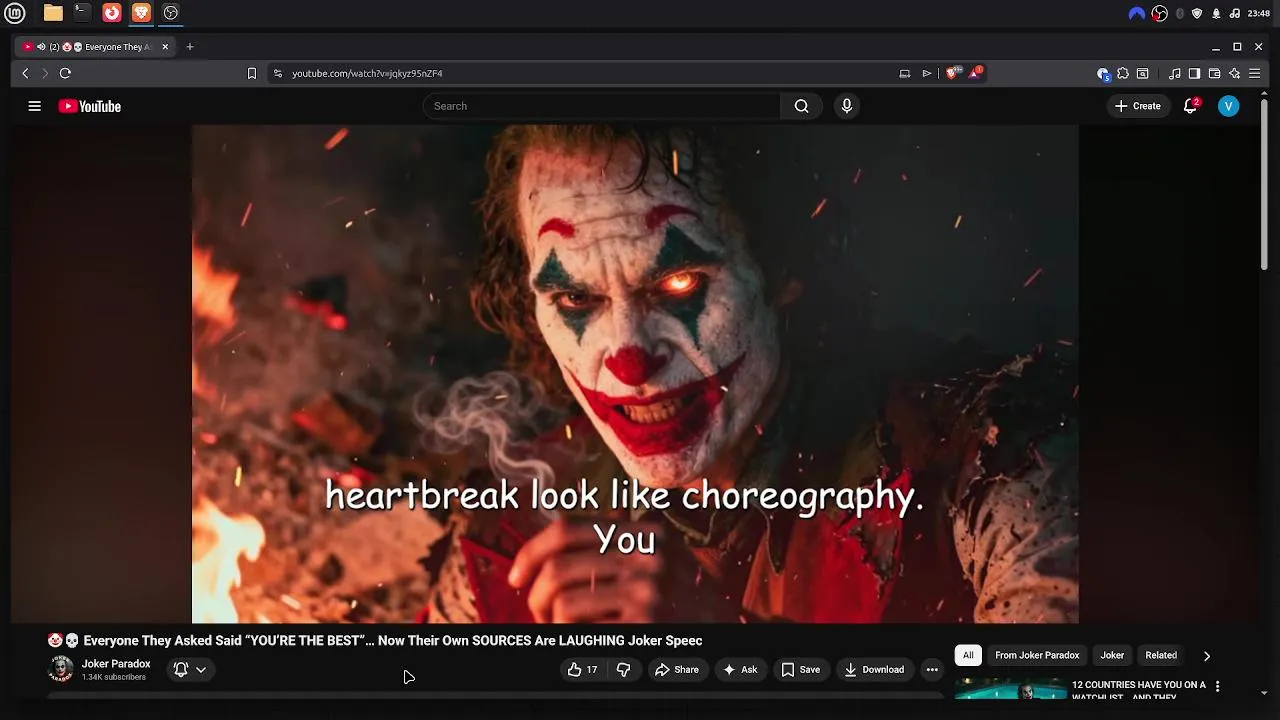Open Joker Paradox channel avatar

61,669
